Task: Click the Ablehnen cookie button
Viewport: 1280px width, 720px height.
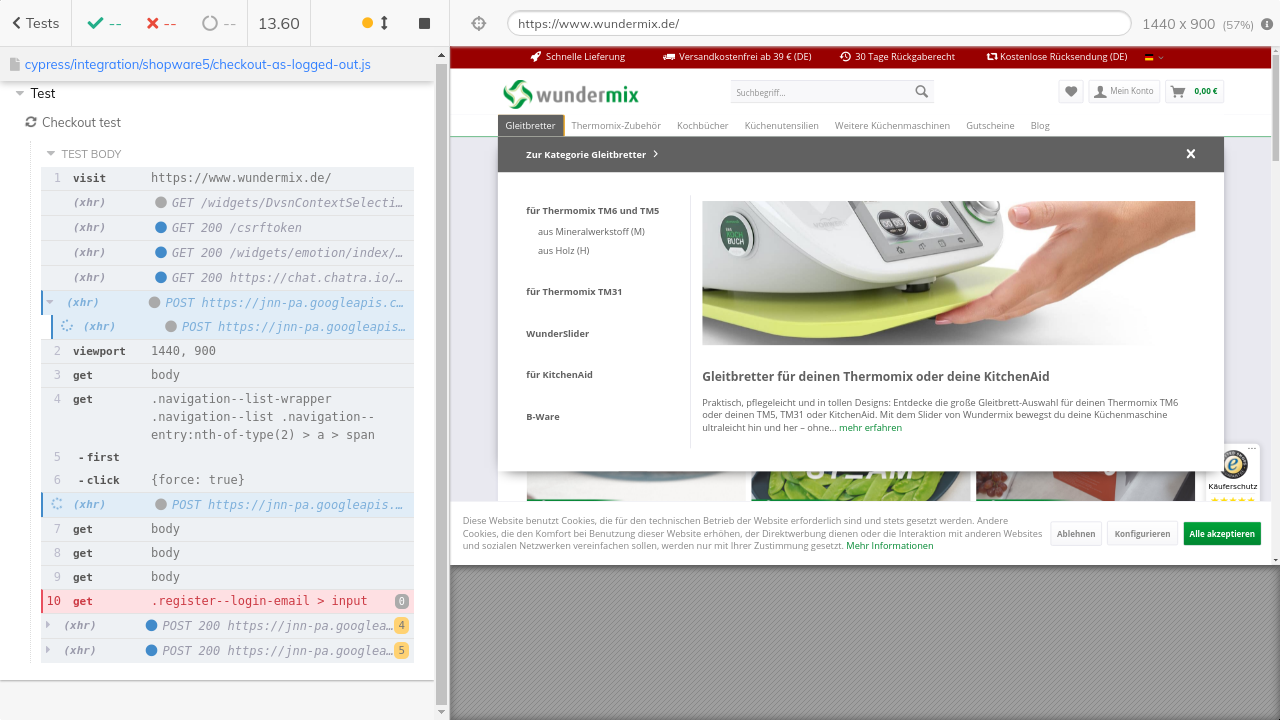Action: coord(1075,534)
